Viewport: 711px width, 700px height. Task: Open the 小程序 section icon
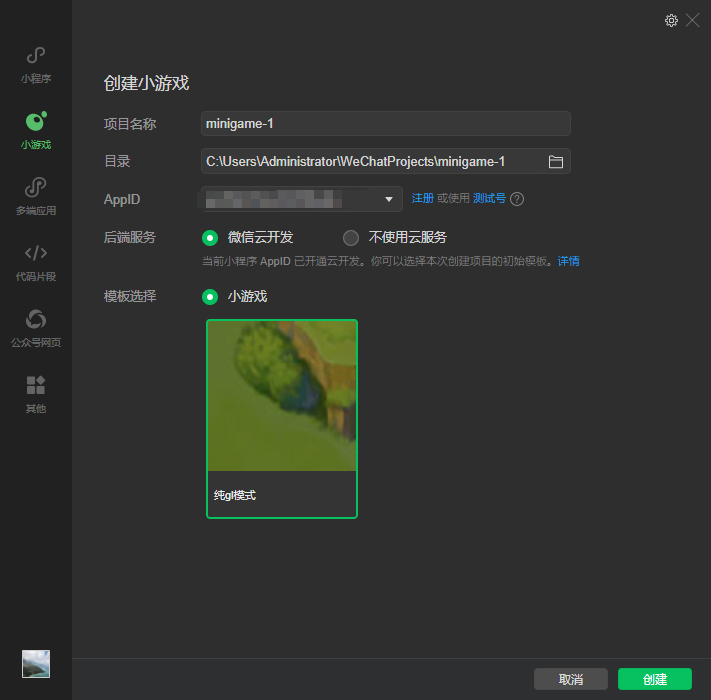36,56
